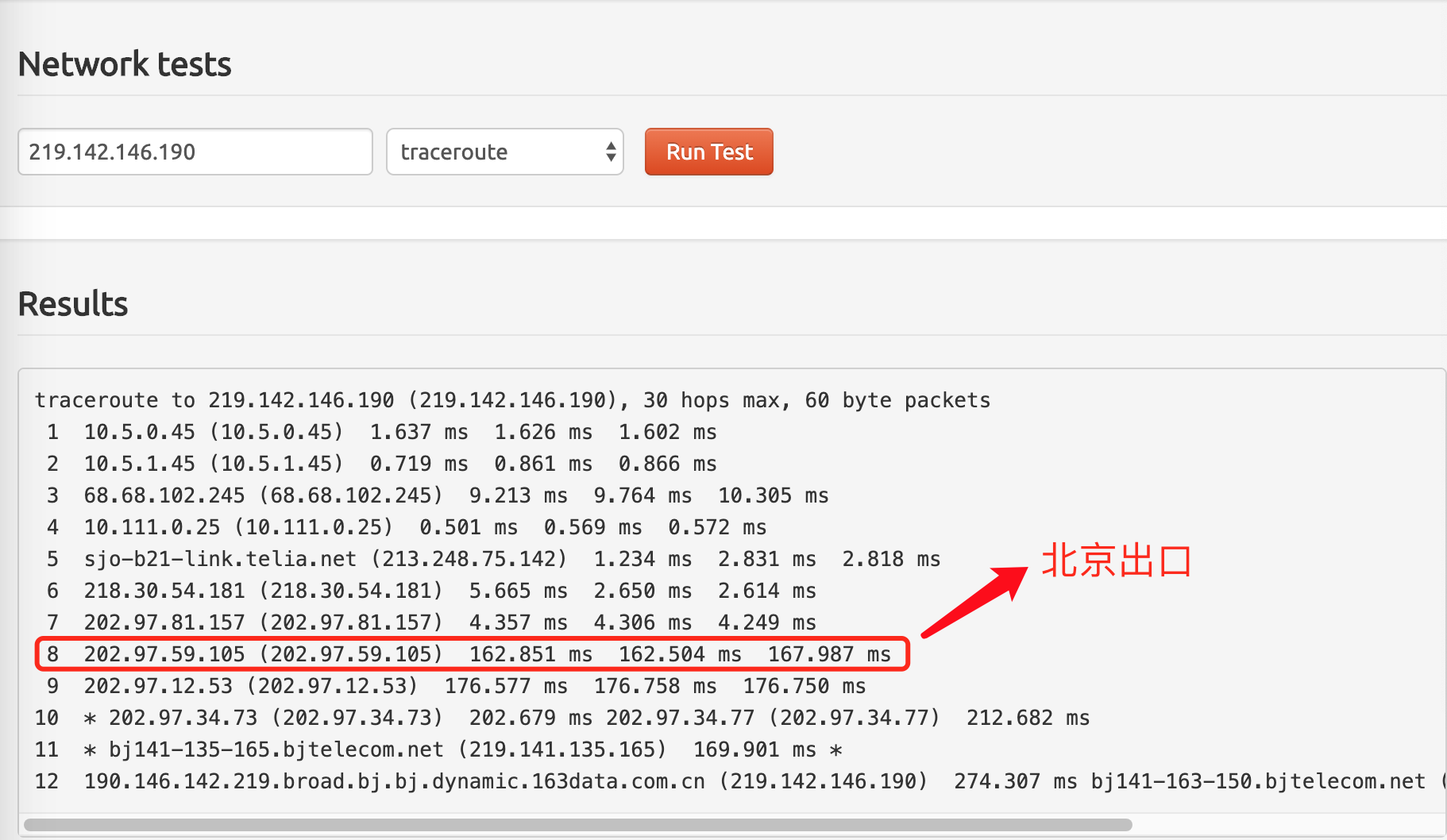This screenshot has width=1447, height=840.
Task: Click the 167.987 ms value in hop 8
Action: click(830, 654)
